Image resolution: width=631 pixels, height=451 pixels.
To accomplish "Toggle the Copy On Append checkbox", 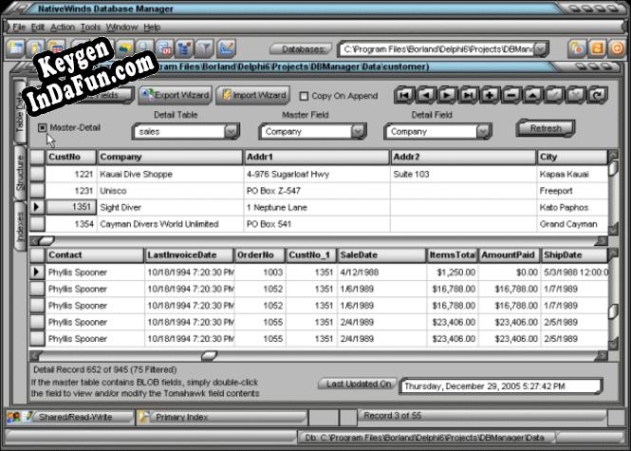I will 304,96.
